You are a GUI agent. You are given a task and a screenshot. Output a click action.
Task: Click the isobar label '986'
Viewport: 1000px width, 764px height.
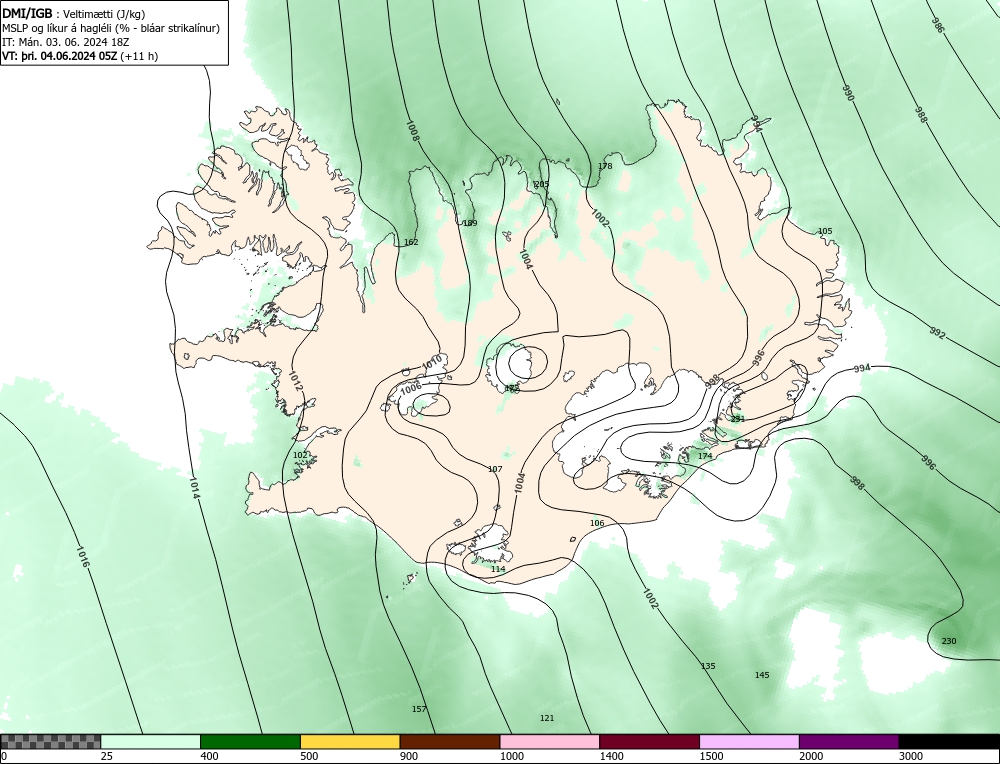(938, 26)
